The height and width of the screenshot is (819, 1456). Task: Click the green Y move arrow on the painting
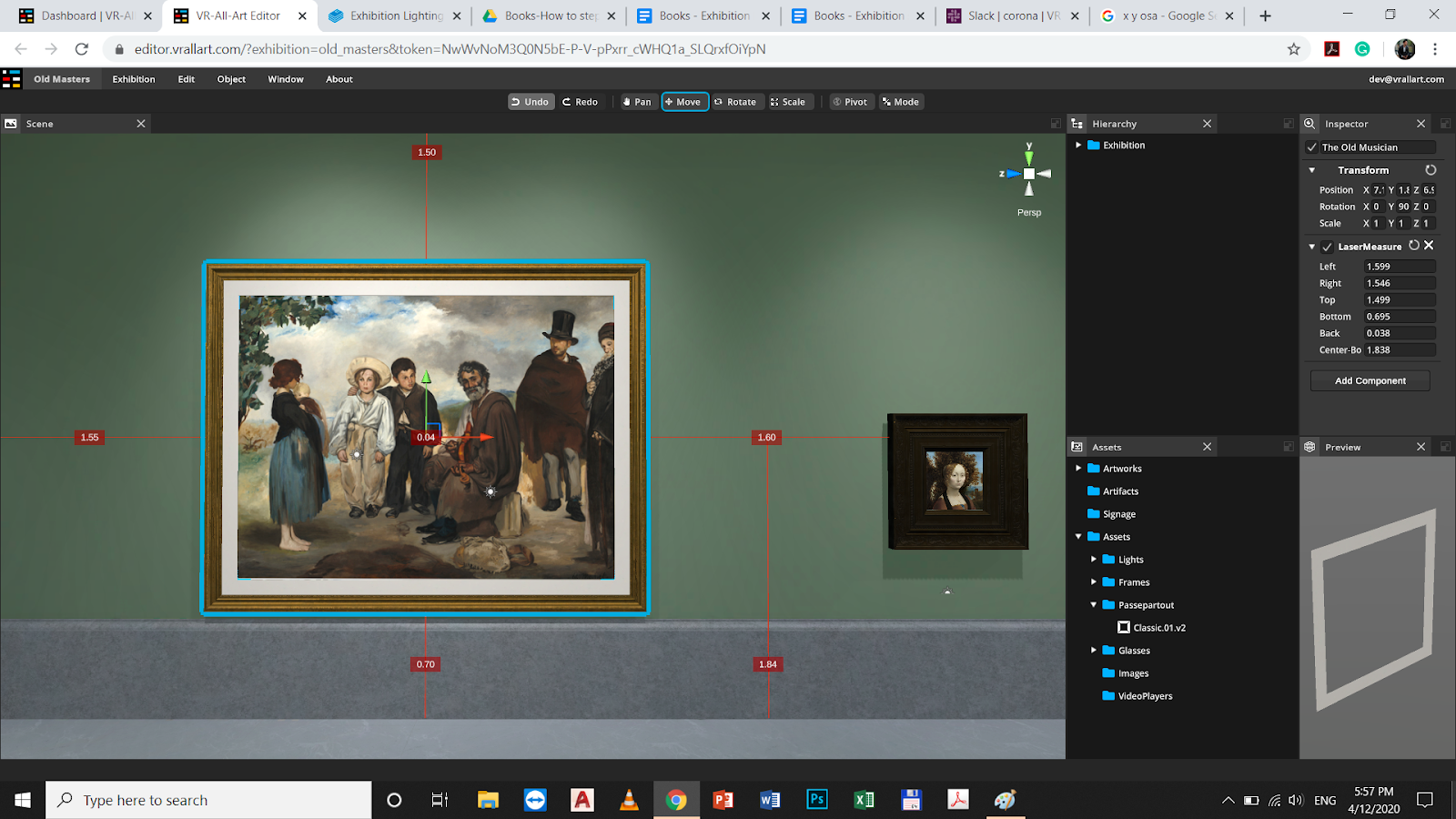[426, 377]
